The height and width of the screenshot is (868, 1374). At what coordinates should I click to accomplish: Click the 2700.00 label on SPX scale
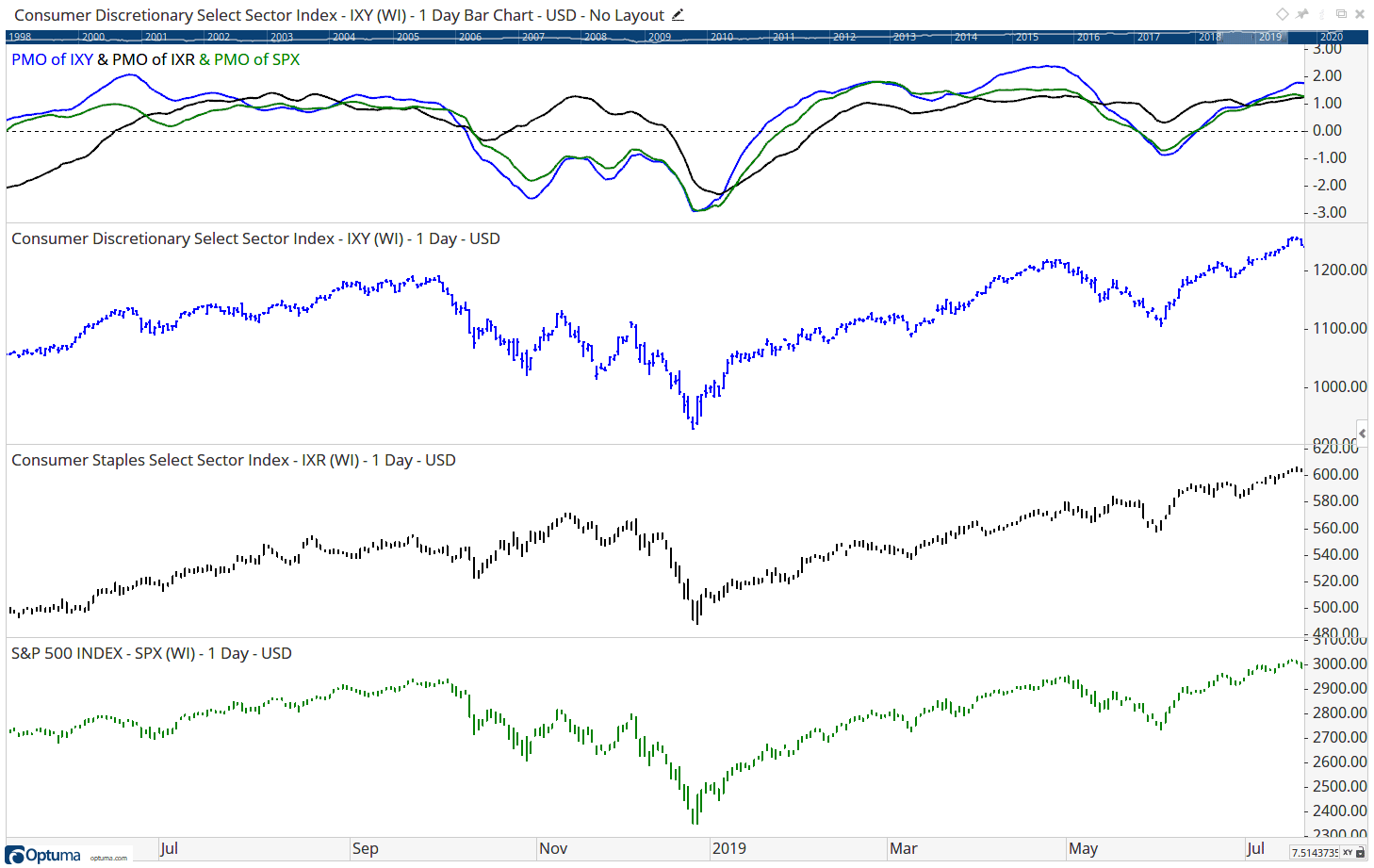pos(1340,737)
